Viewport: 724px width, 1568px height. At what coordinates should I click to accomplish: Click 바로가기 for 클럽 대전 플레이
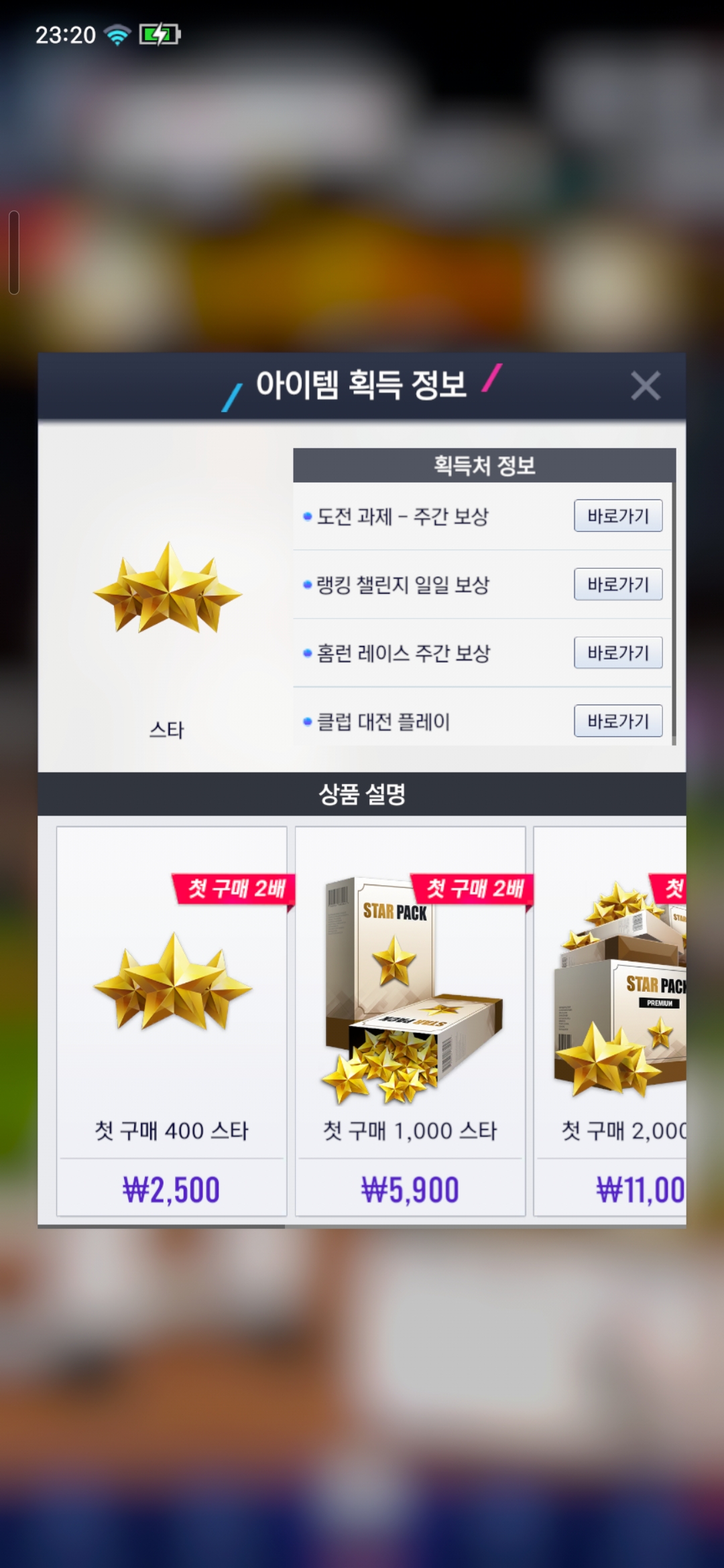click(x=618, y=721)
